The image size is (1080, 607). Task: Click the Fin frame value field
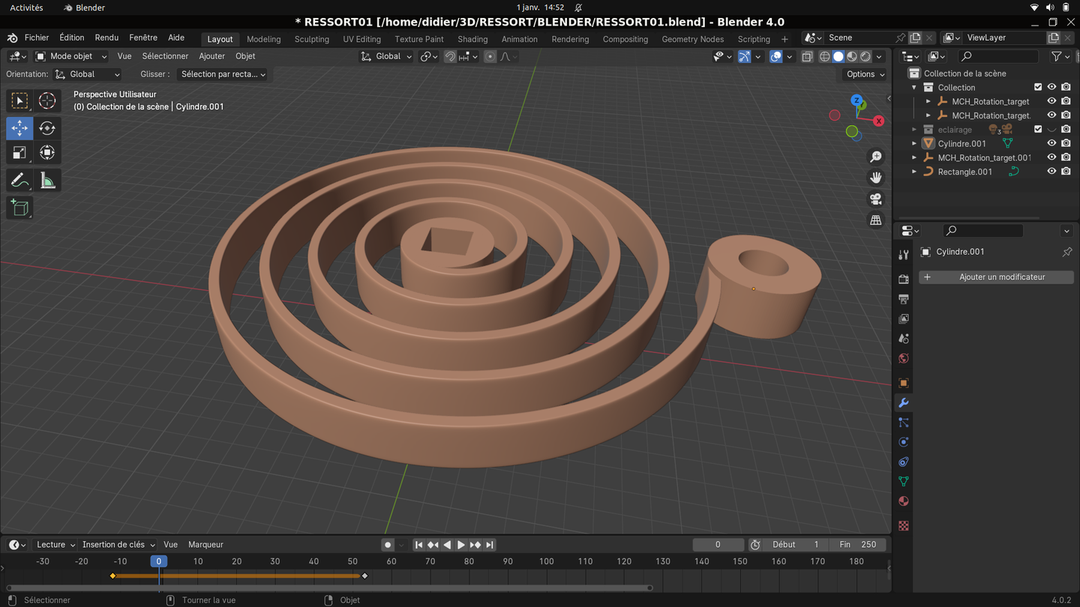point(858,544)
